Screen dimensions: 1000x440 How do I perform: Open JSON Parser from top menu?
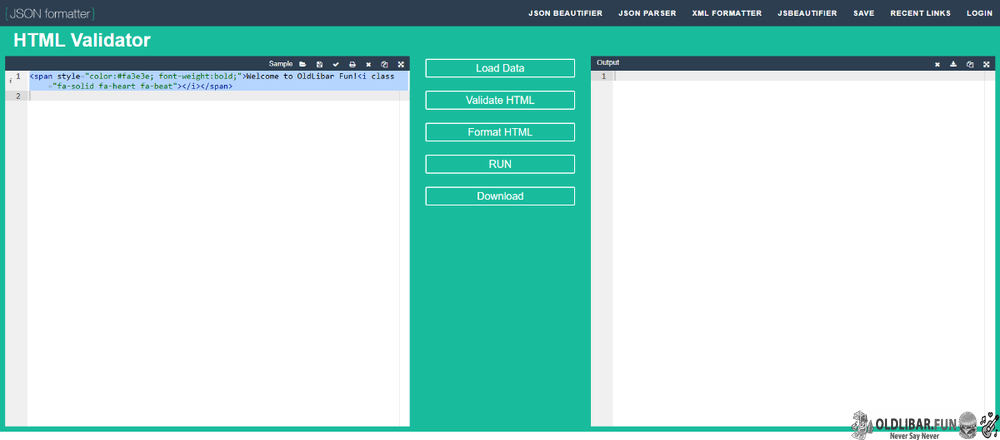point(647,13)
